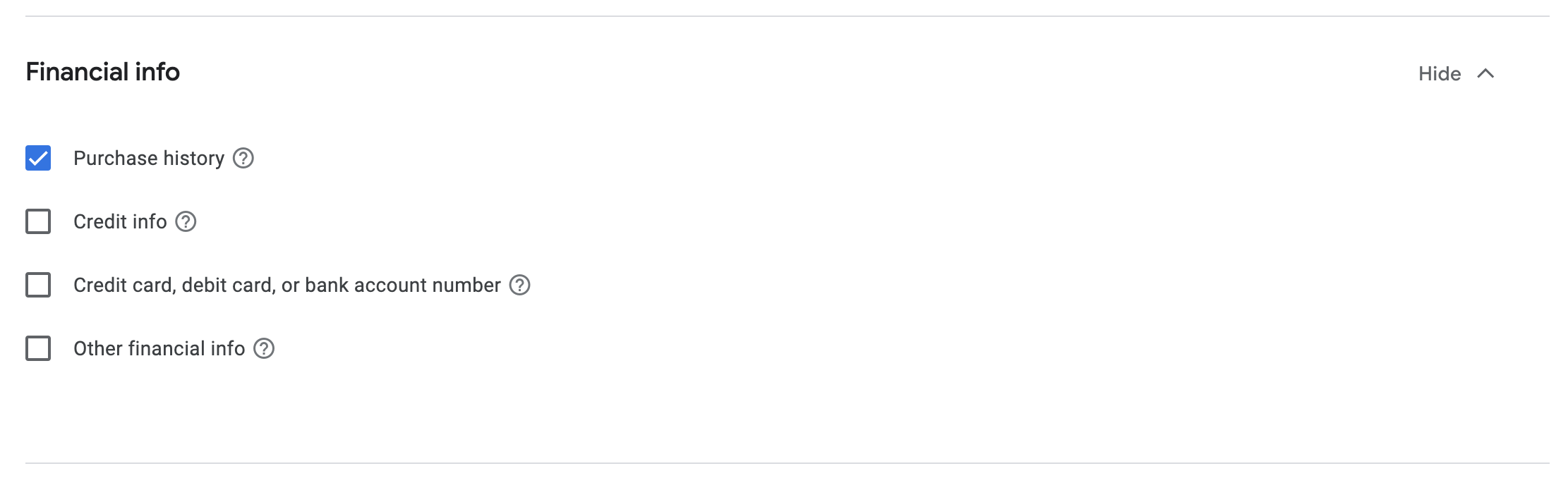This screenshot has height=478, width=1568.
Task: Click the divider line above Financial info
Action: pyautogui.click(x=788, y=16)
